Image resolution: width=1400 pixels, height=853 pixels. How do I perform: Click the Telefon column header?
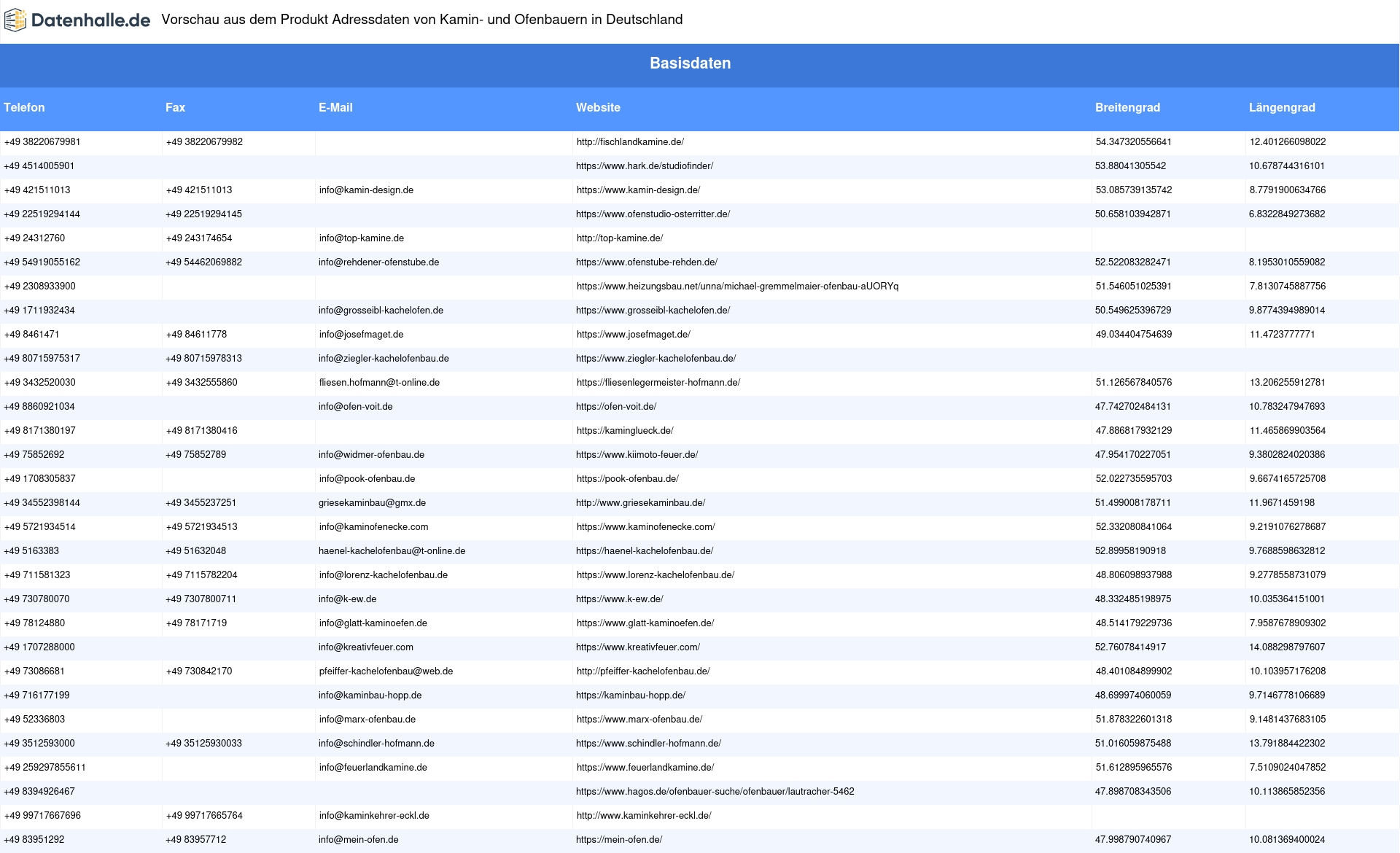[x=24, y=108]
